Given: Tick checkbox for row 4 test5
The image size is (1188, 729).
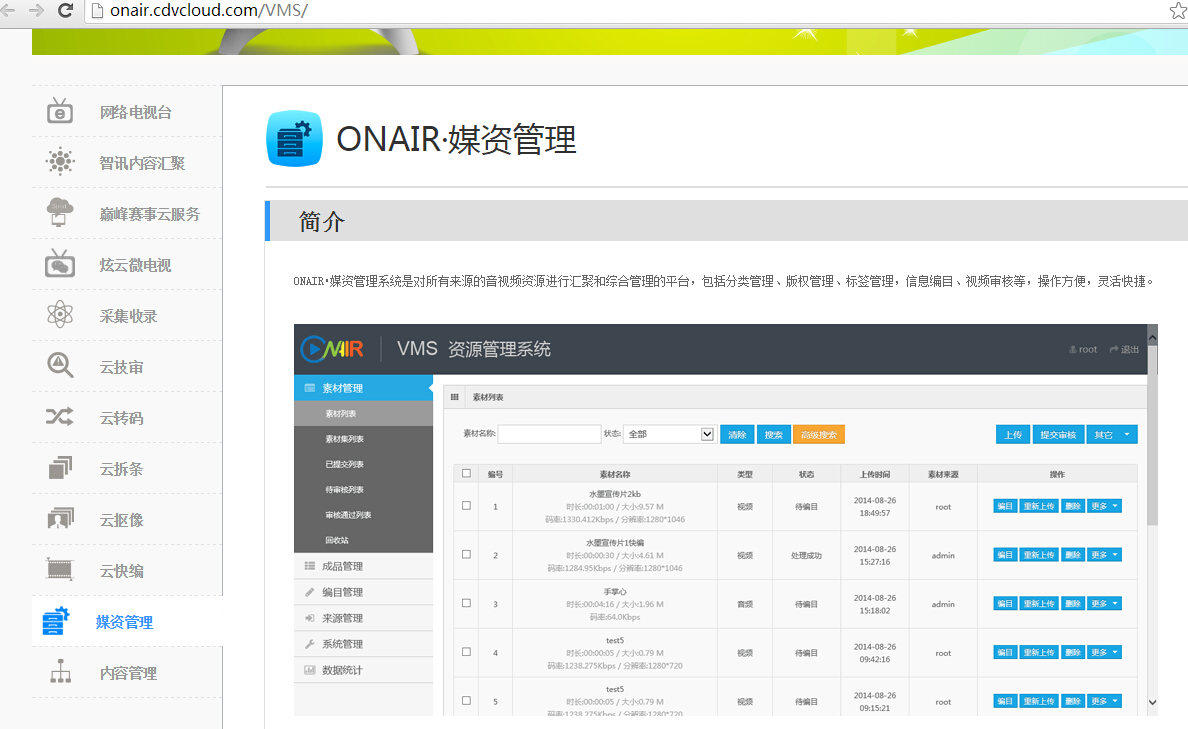Looking at the screenshot, I should pyautogui.click(x=467, y=652).
